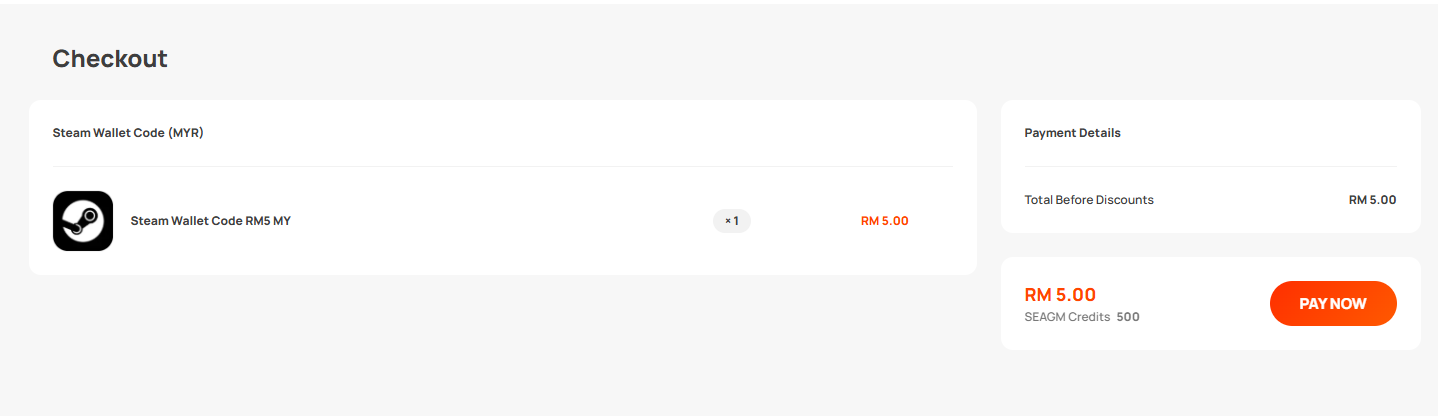Viewport: 1438px width, 416px height.
Task: Click empty space between product name and ×1 badge
Action: (500, 221)
